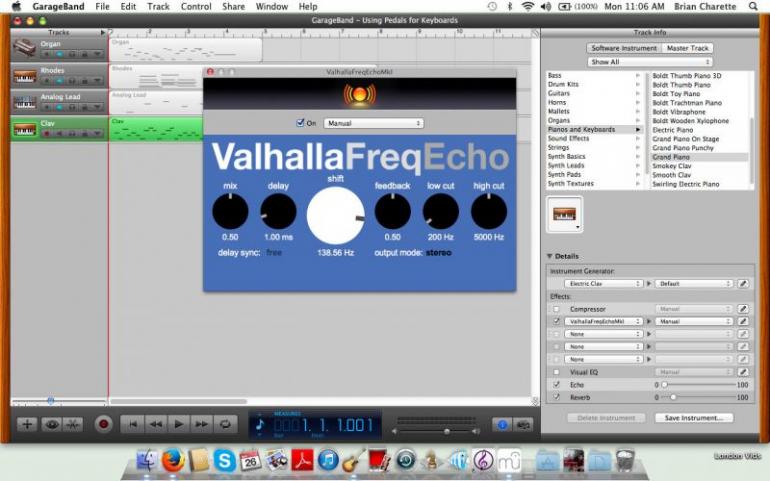Open the Default generator preset dropdown
Image resolution: width=770 pixels, height=481 pixels.
(x=694, y=283)
